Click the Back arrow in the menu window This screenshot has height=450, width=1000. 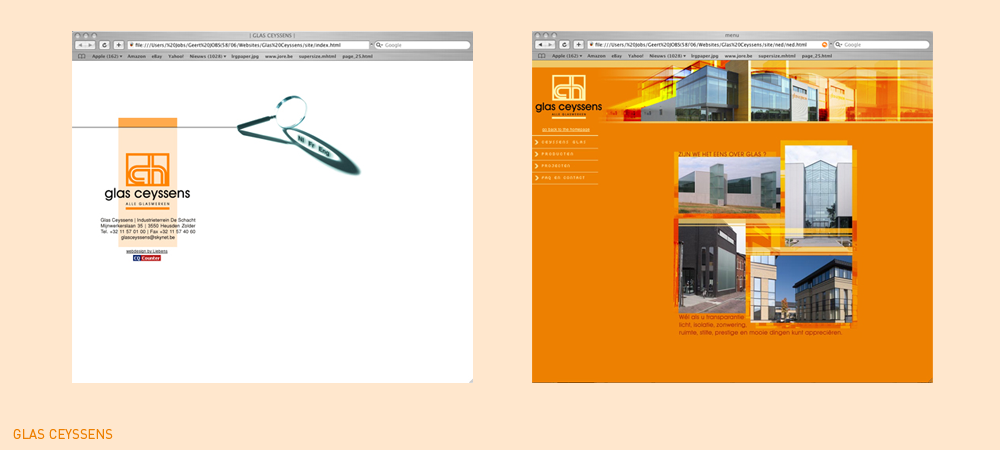coord(540,45)
